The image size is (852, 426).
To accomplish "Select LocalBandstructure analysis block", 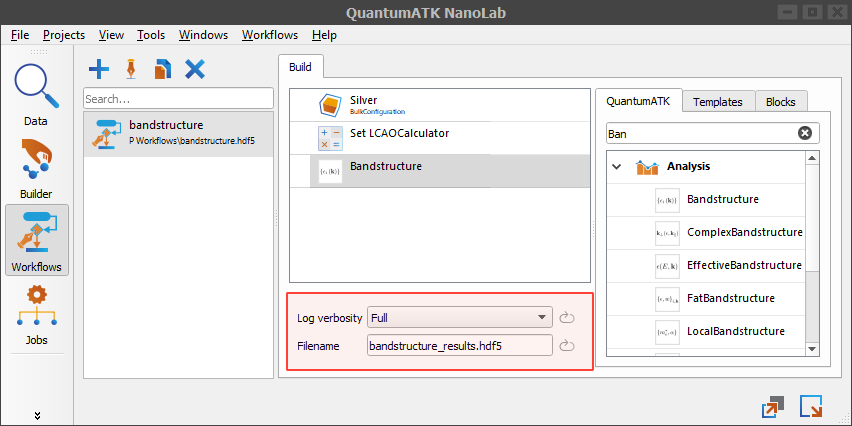I will pos(705,331).
